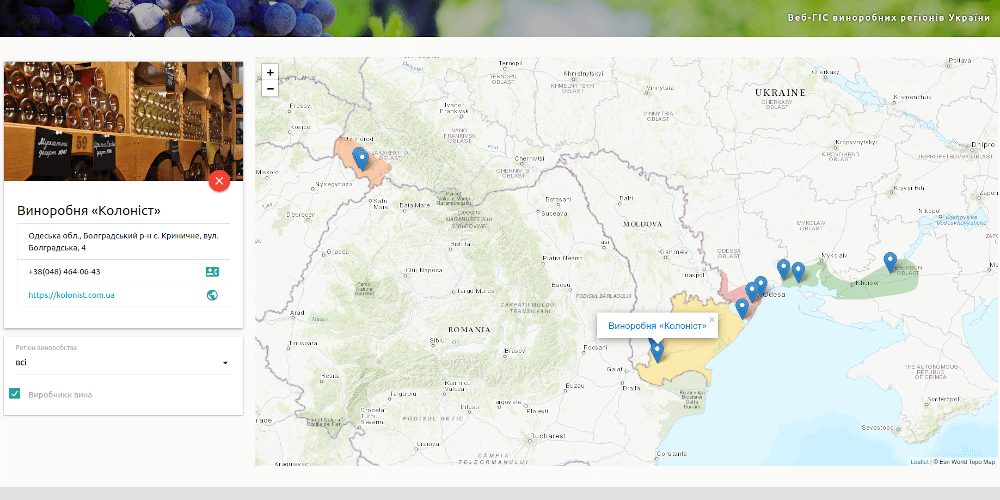
Task: Open the 'Регіон виноробства' region dropdown
Action: [x=122, y=363]
